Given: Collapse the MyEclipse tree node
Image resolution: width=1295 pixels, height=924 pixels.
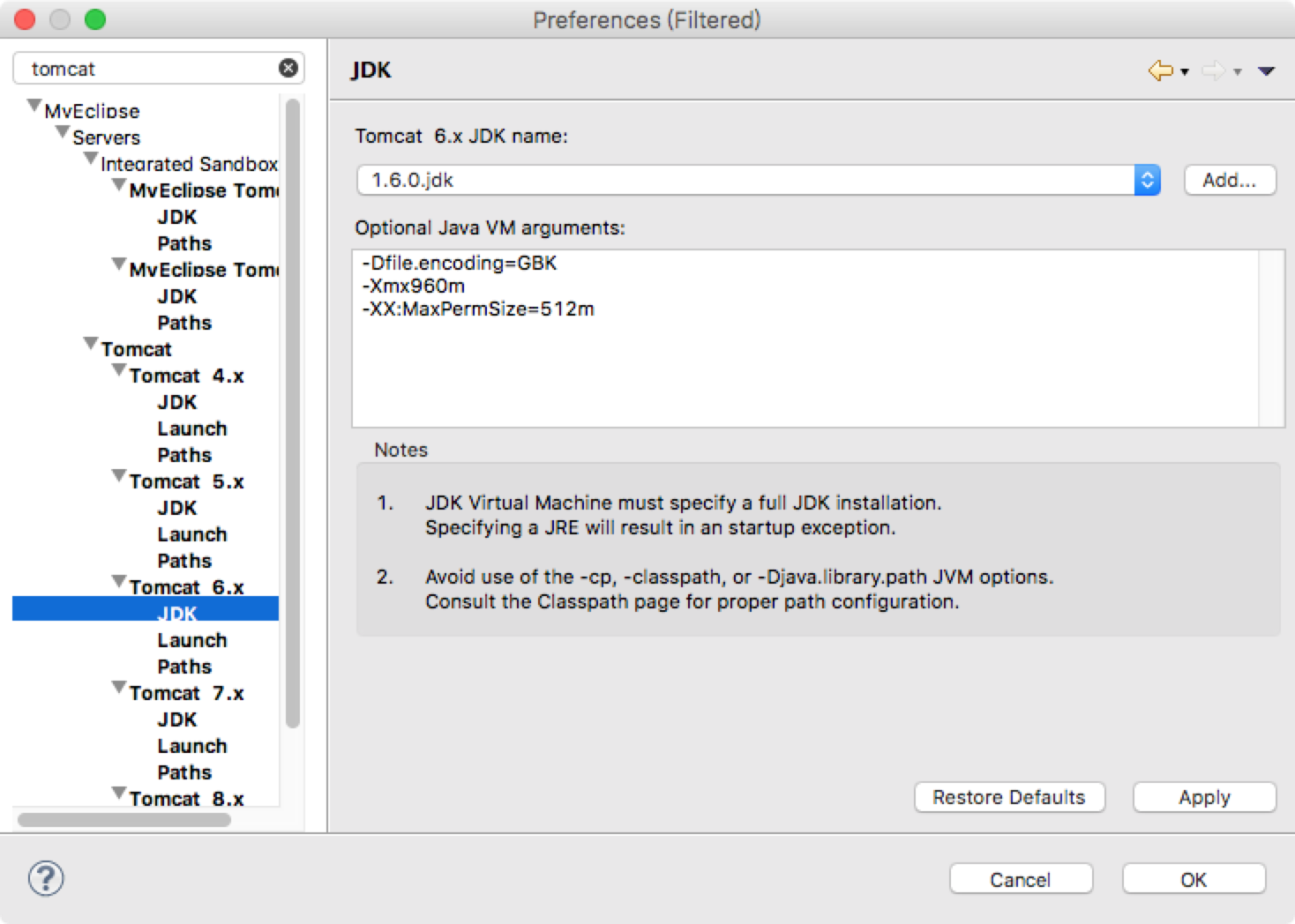Looking at the screenshot, I should [34, 106].
